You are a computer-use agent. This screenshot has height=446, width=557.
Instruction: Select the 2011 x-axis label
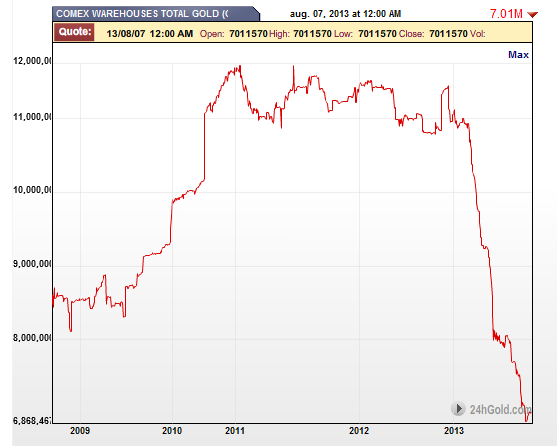click(235, 431)
